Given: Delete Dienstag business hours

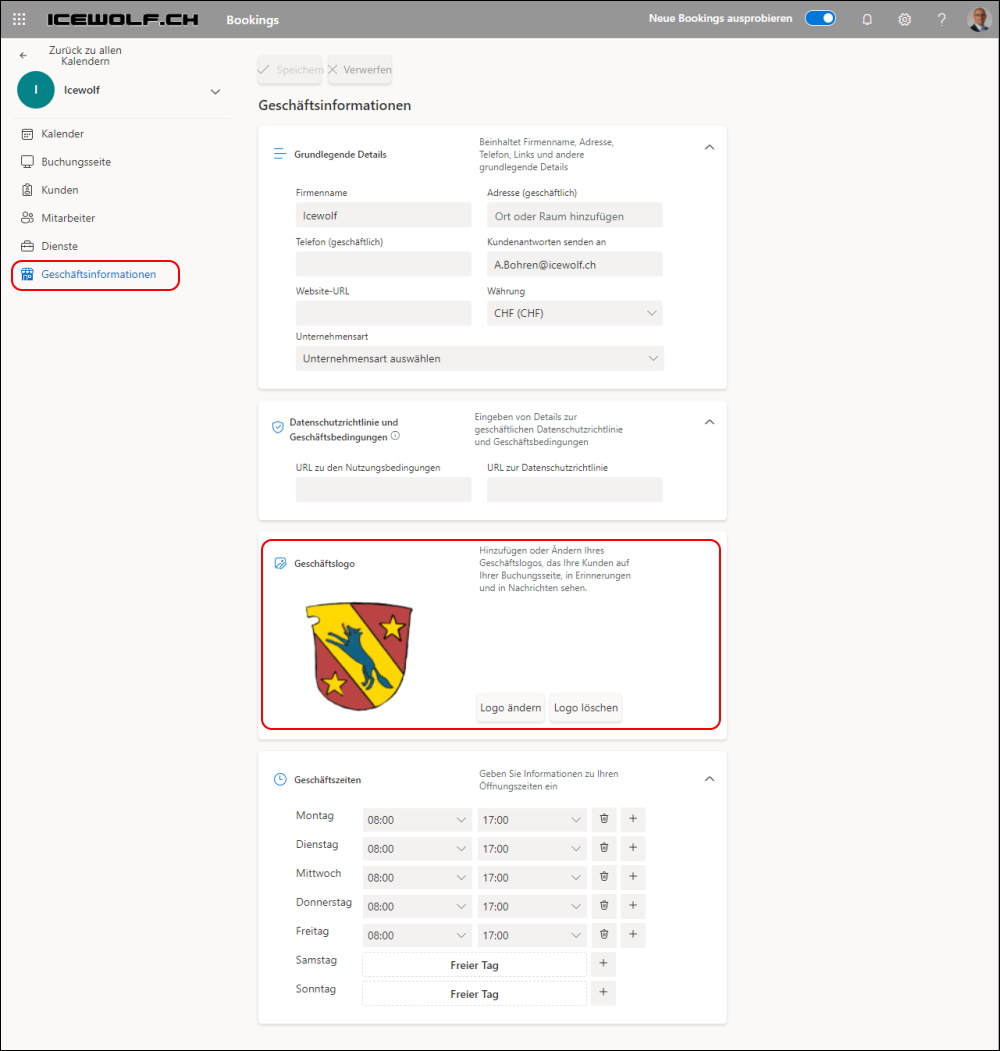Looking at the screenshot, I should 604,847.
